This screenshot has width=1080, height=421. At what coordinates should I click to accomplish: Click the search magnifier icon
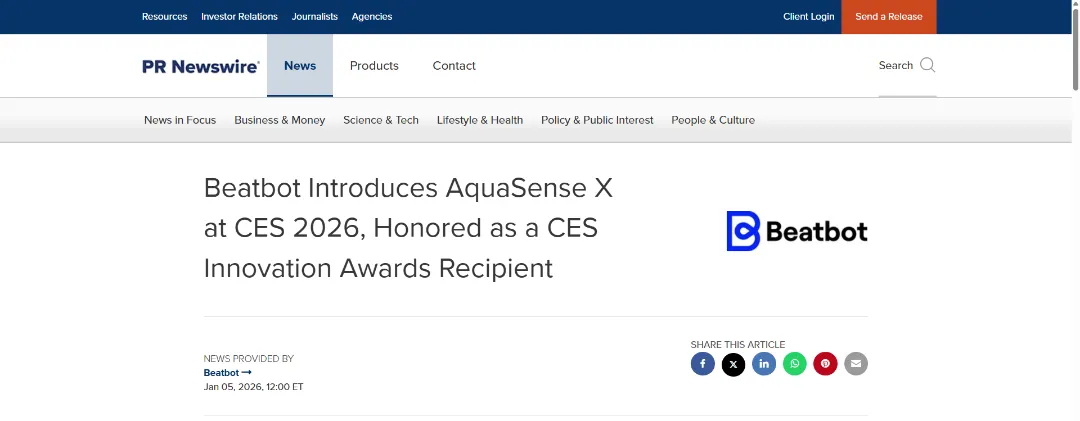(x=927, y=66)
